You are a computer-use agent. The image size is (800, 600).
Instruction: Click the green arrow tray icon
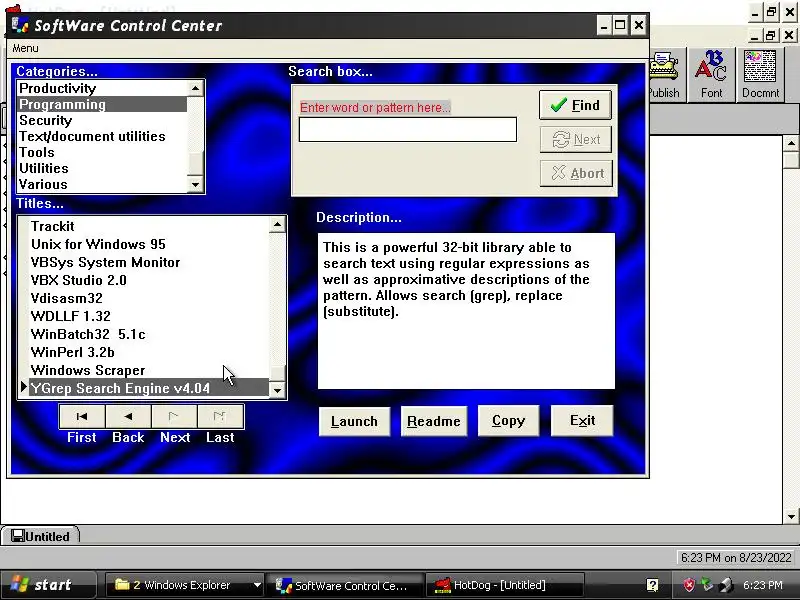[x=707, y=584]
